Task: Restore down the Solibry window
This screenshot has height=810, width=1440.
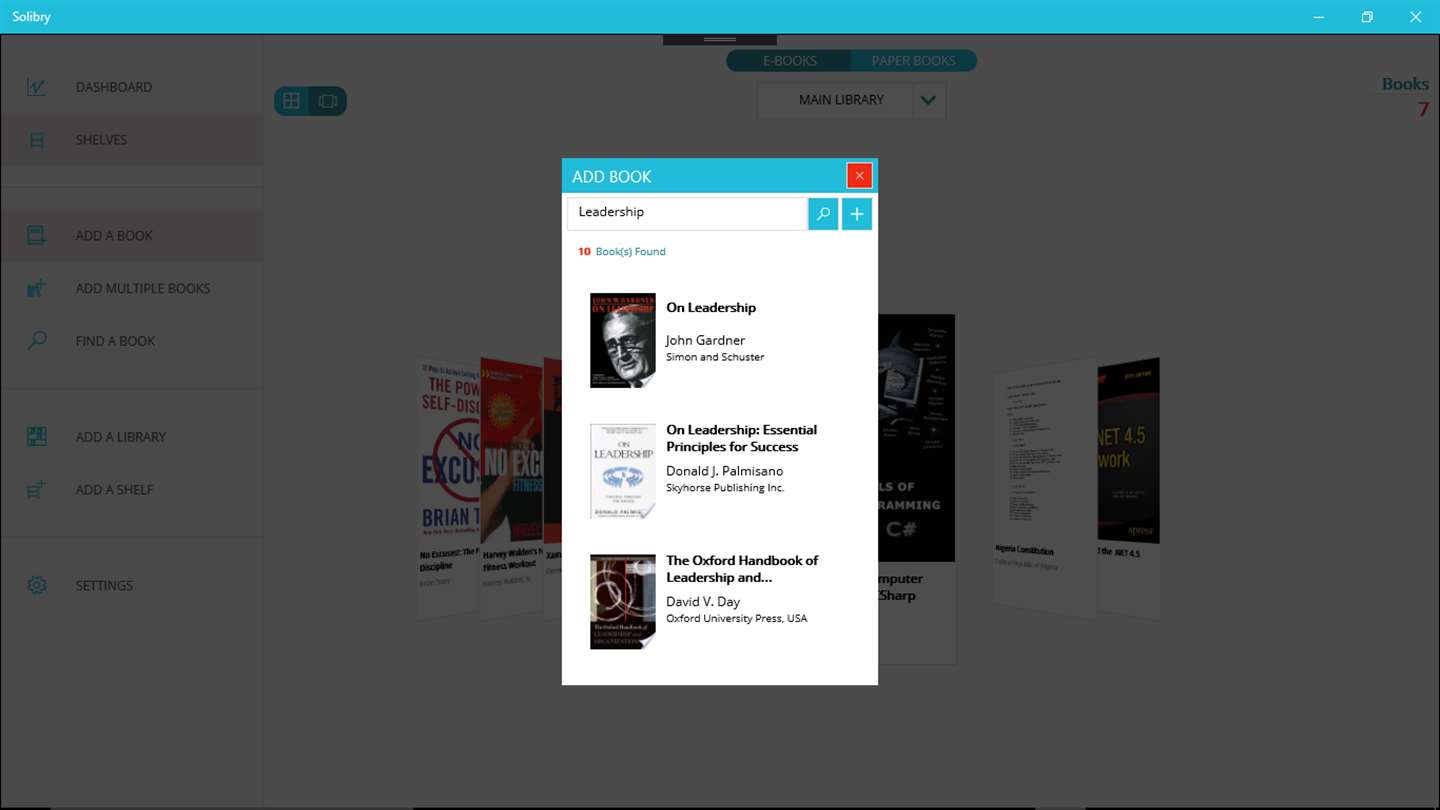Action: [x=1367, y=17]
